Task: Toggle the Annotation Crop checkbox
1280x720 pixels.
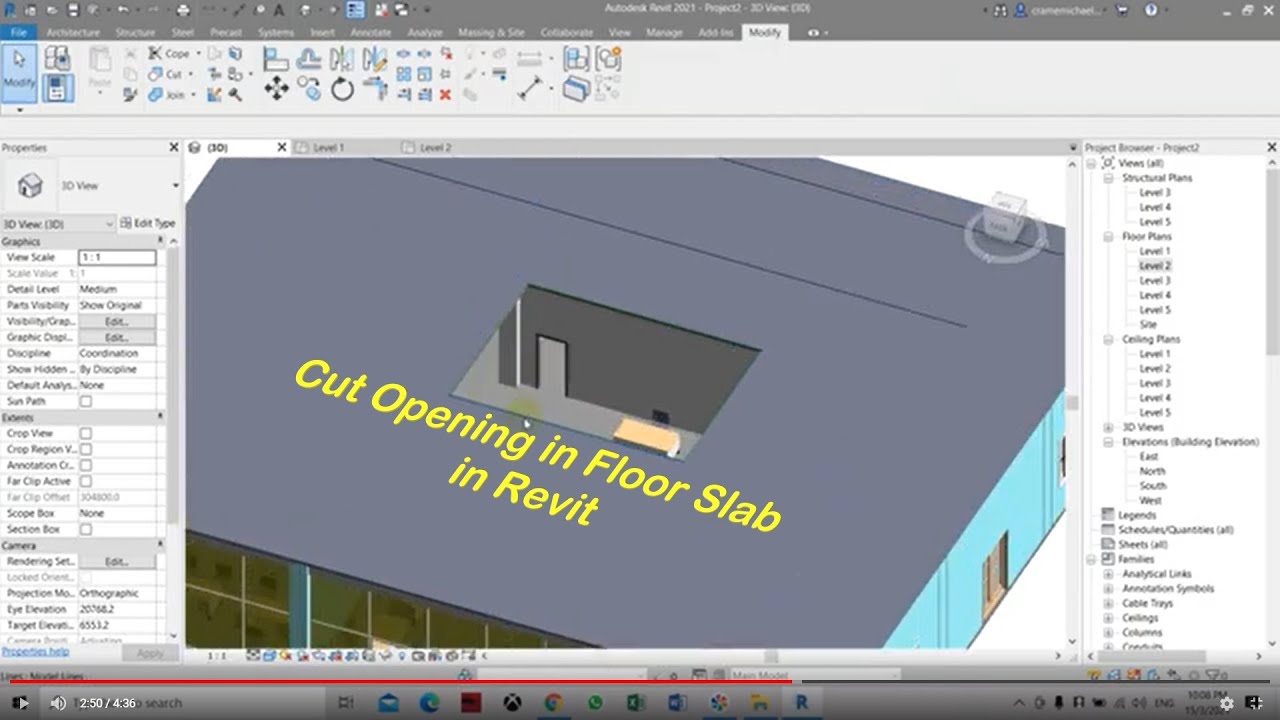Action: 86,465
